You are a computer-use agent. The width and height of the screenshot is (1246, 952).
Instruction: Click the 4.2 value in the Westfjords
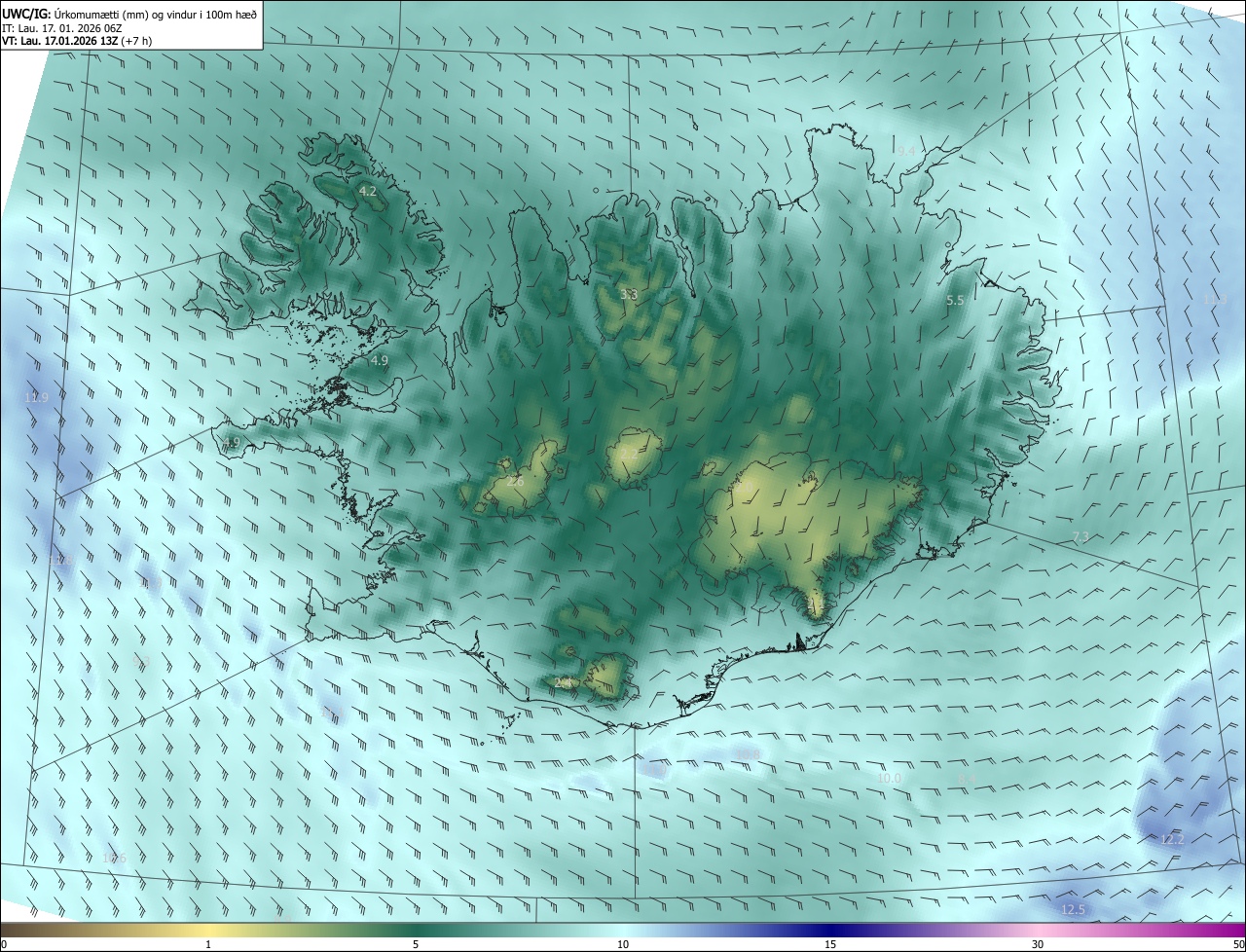(367, 191)
